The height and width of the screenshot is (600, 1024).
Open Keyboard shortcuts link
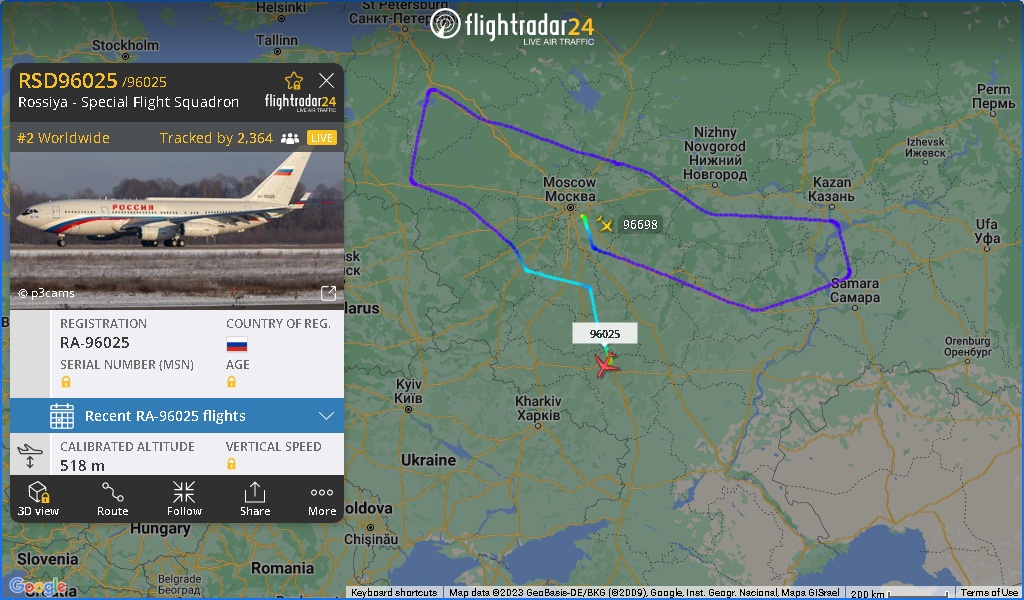(x=394, y=593)
